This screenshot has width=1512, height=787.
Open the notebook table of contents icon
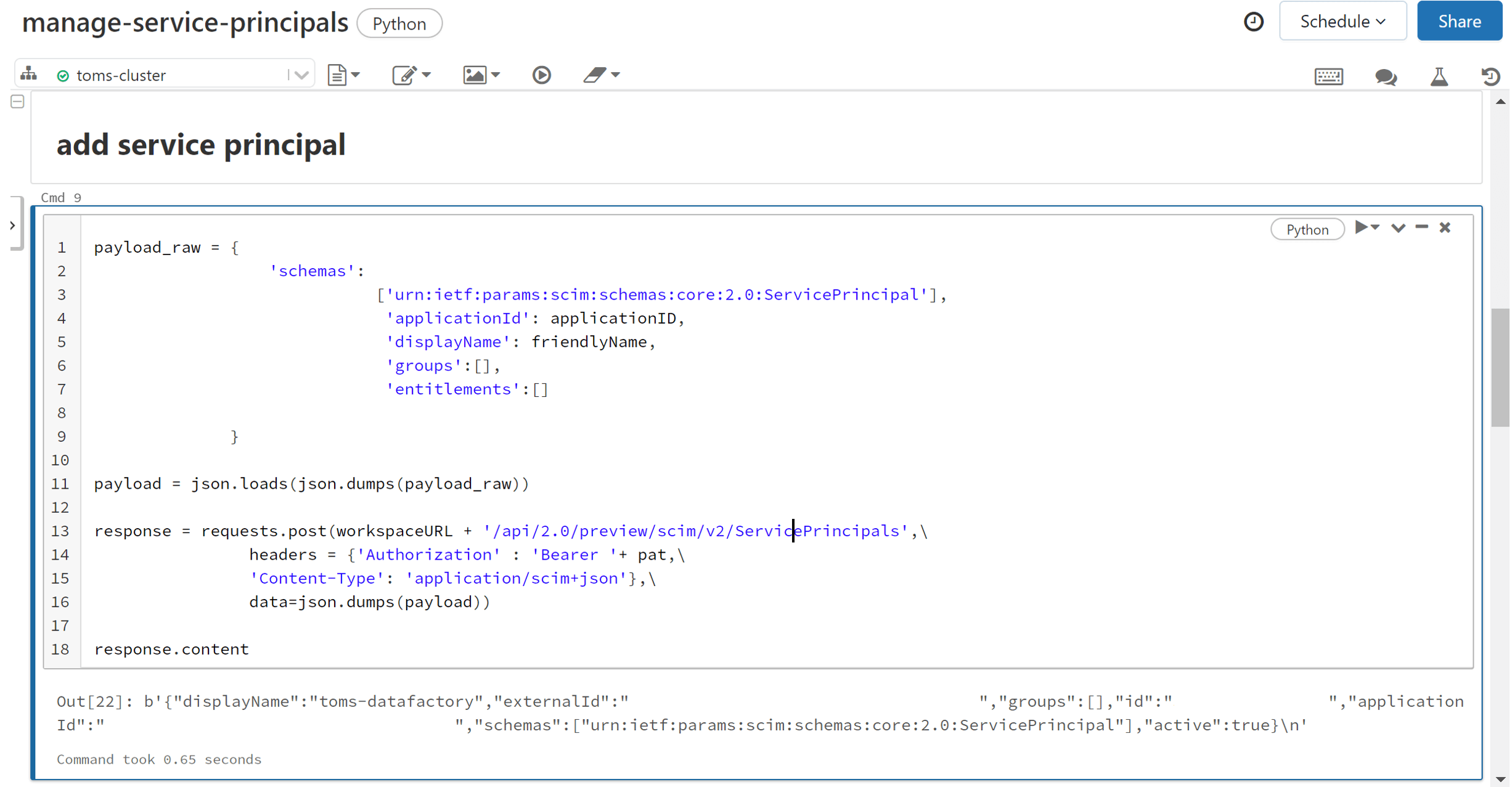tap(28, 73)
